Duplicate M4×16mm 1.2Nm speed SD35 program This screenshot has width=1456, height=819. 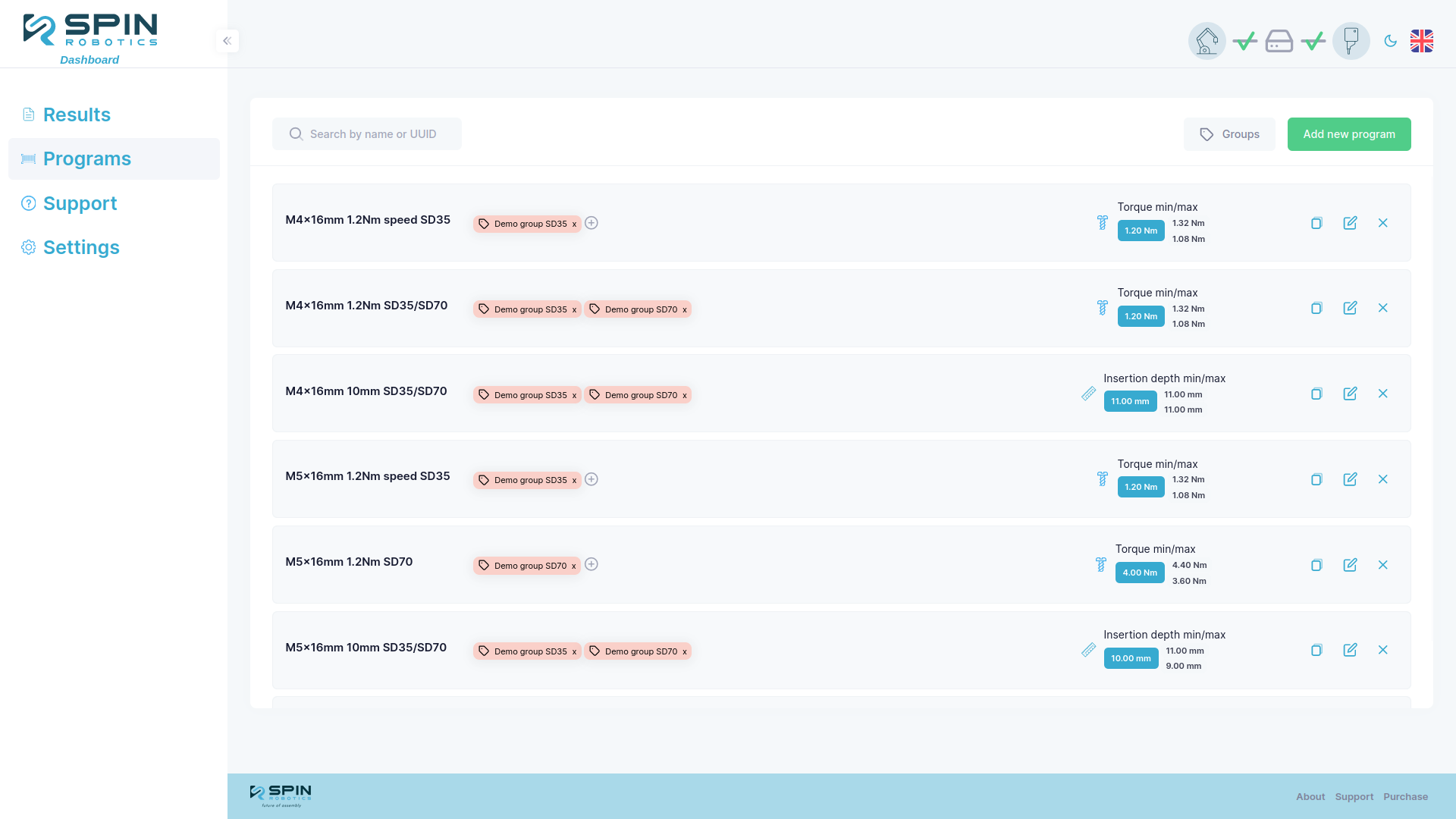1316,223
